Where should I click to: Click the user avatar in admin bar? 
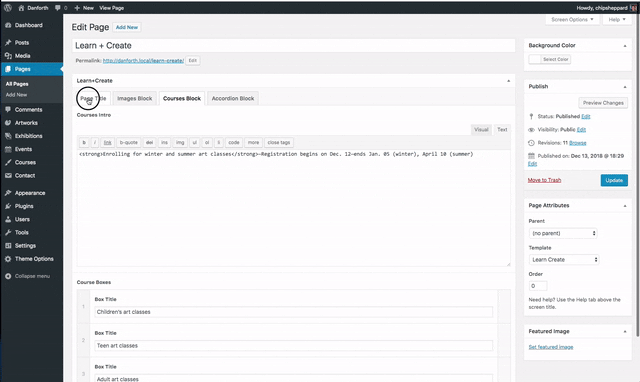click(x=633, y=8)
